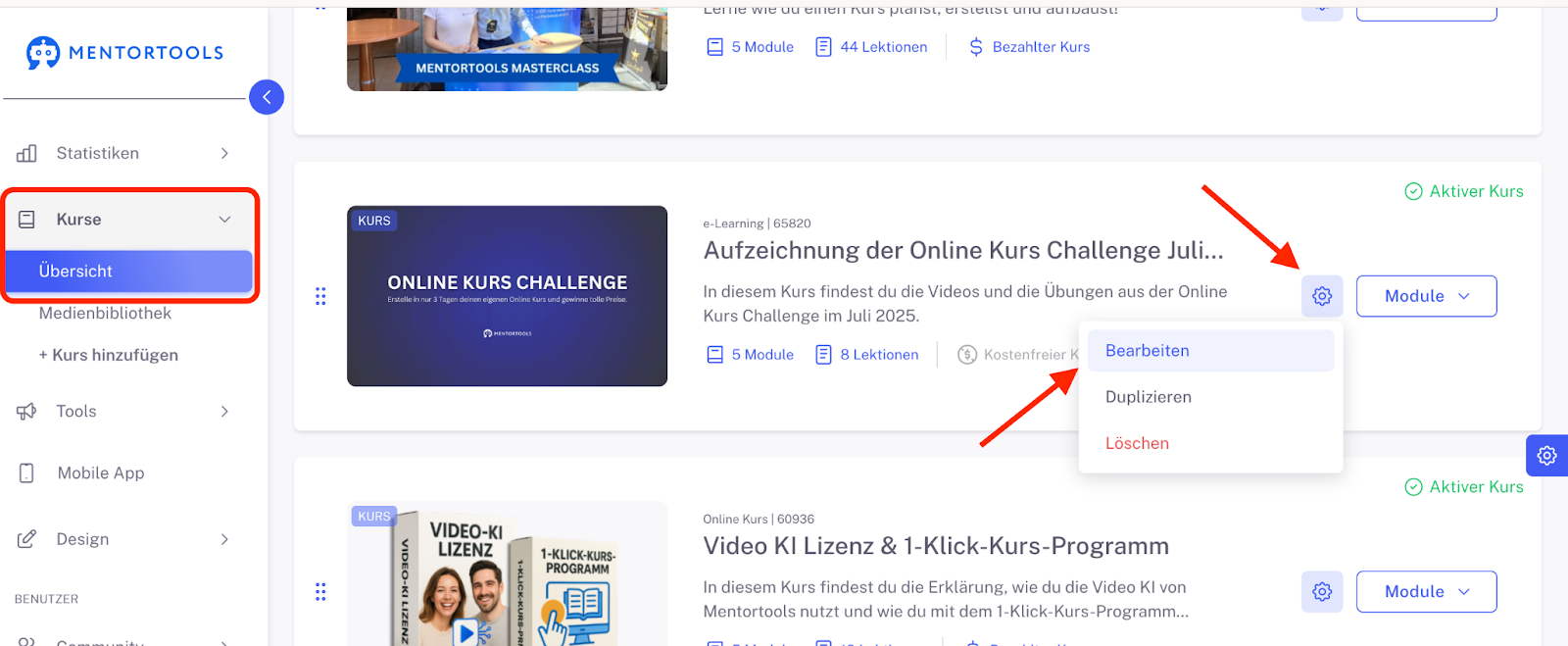
Task: Grab the drag handle of Online Kurs Challenge course
Action: [320, 296]
